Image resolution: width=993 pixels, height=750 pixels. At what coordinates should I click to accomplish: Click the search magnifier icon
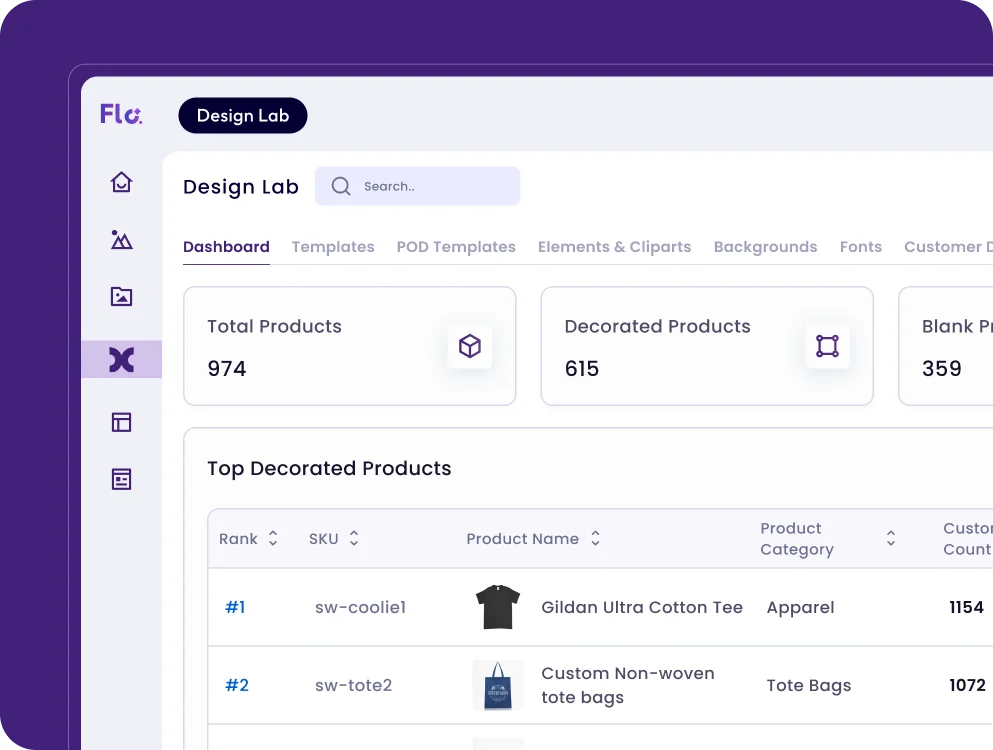tap(341, 186)
